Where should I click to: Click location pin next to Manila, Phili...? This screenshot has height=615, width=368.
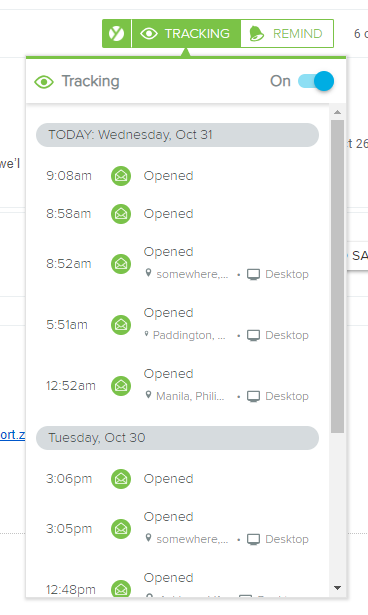tap(148, 395)
